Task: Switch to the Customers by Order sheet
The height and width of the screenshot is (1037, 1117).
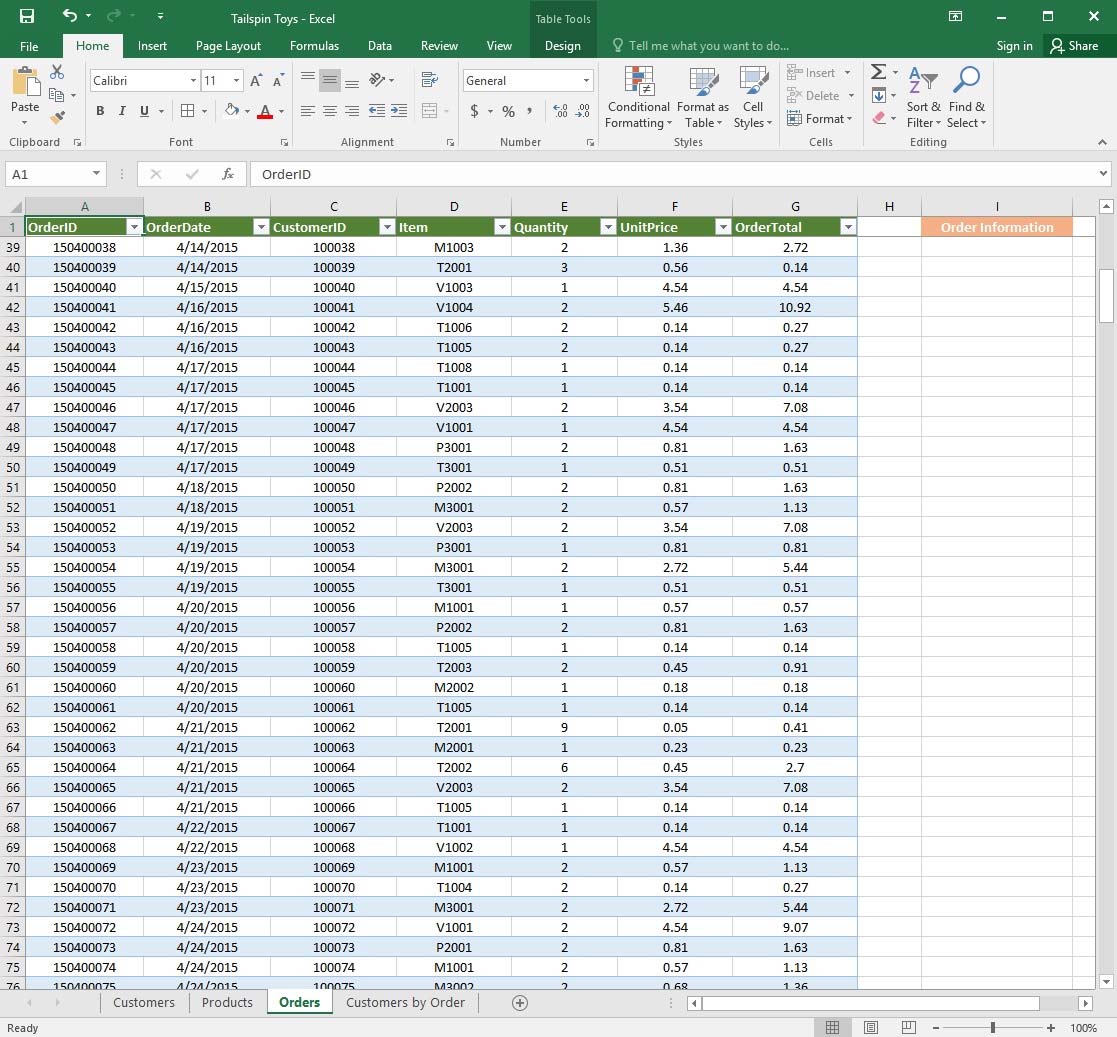Action: (x=405, y=1003)
